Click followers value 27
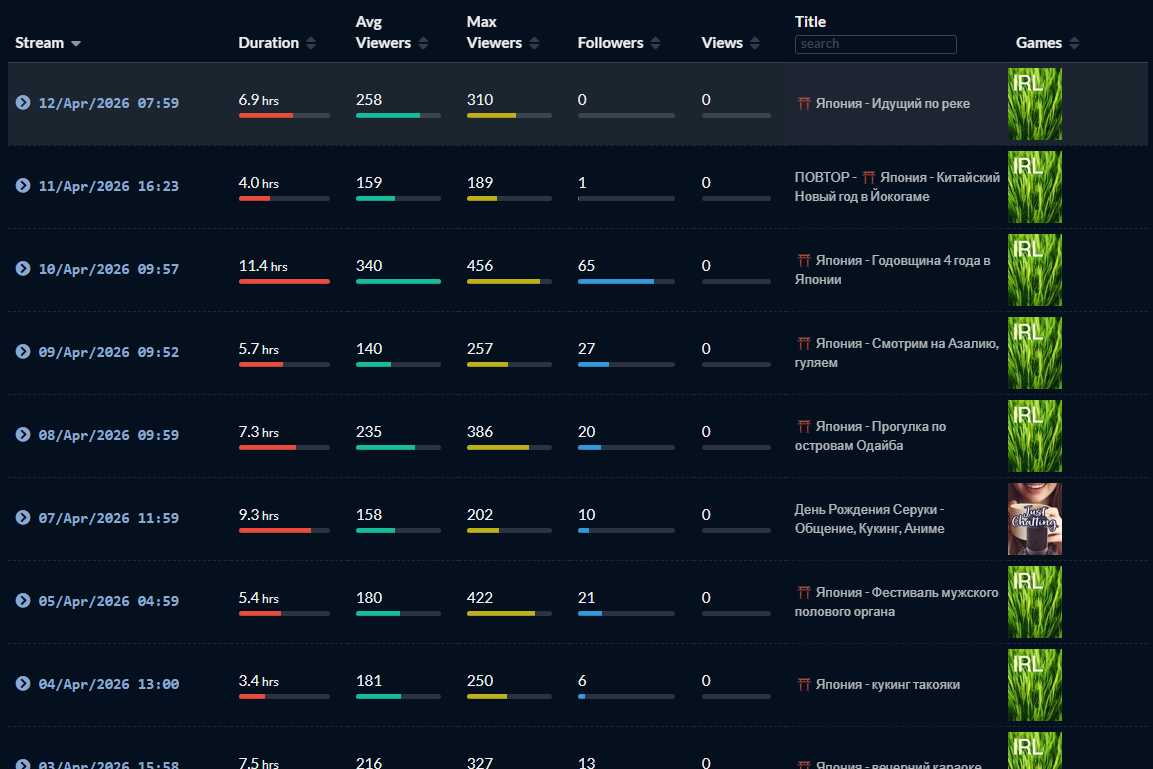This screenshot has height=769, width=1153. click(586, 348)
